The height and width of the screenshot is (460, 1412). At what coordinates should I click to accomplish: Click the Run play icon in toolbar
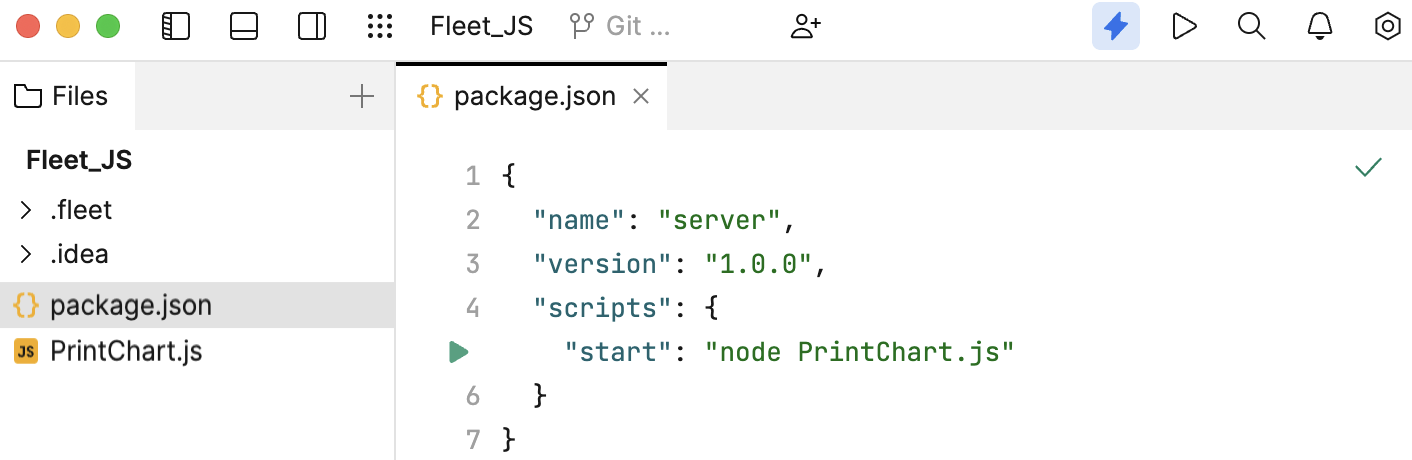[1184, 27]
